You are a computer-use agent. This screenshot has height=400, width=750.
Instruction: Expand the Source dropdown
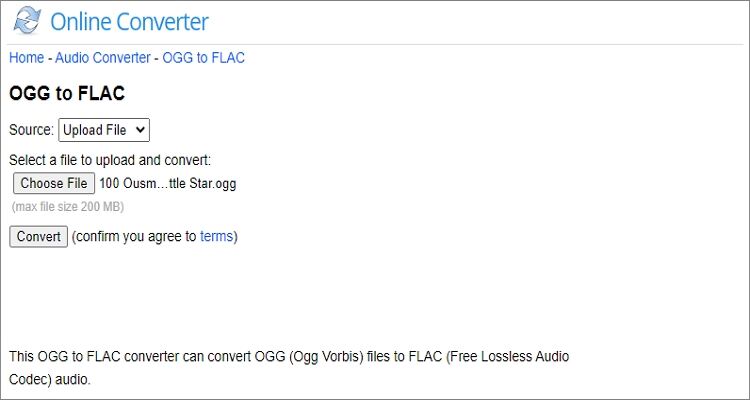tap(103, 129)
